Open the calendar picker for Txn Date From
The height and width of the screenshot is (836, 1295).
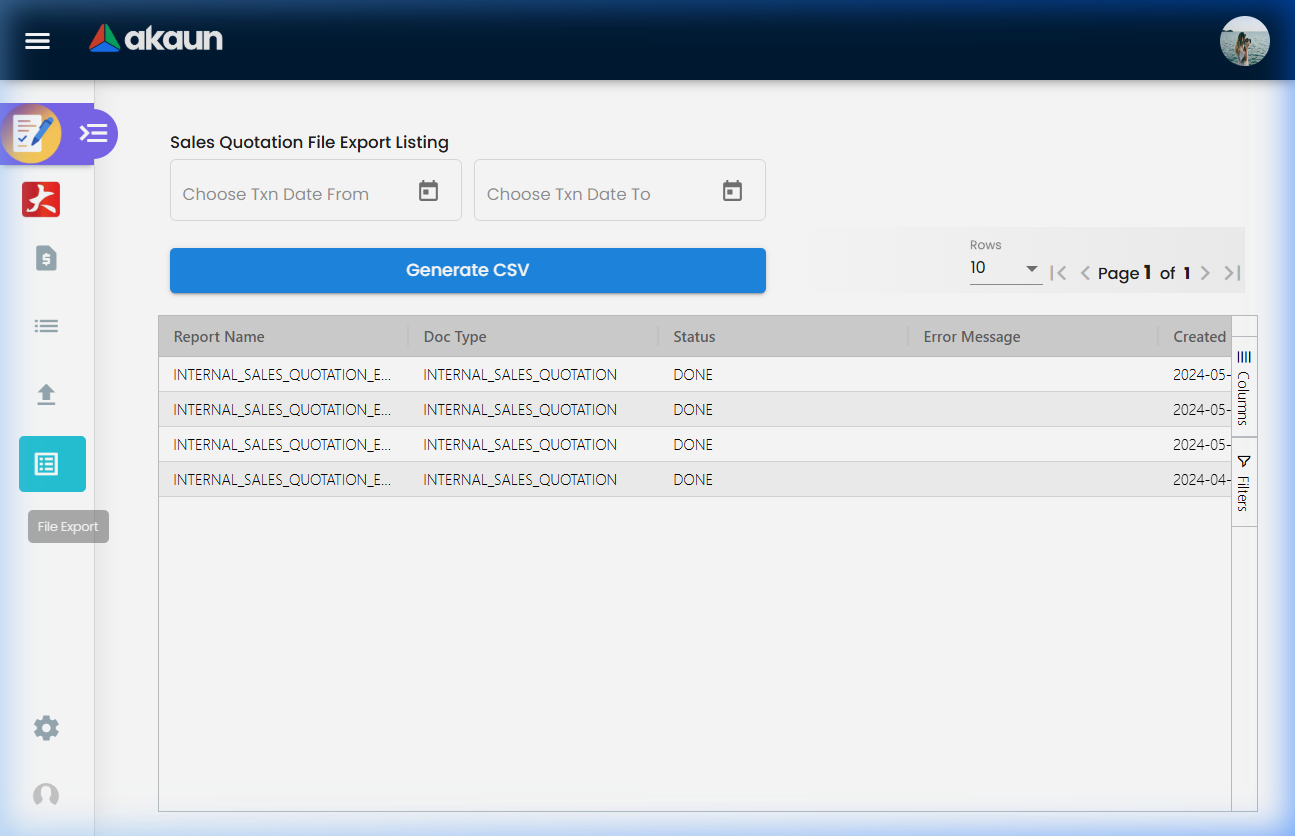click(x=428, y=189)
